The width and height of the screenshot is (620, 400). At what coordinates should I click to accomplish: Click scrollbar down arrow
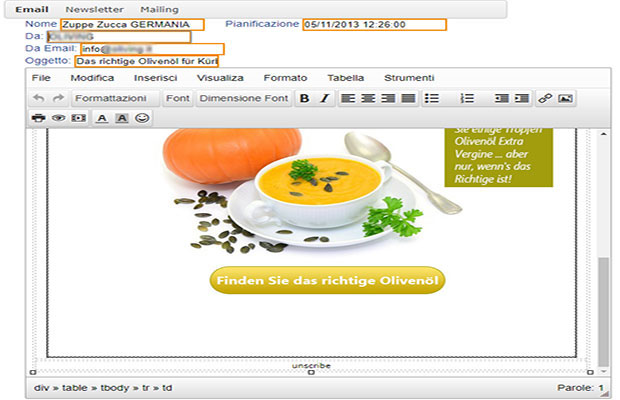[x=603, y=372]
